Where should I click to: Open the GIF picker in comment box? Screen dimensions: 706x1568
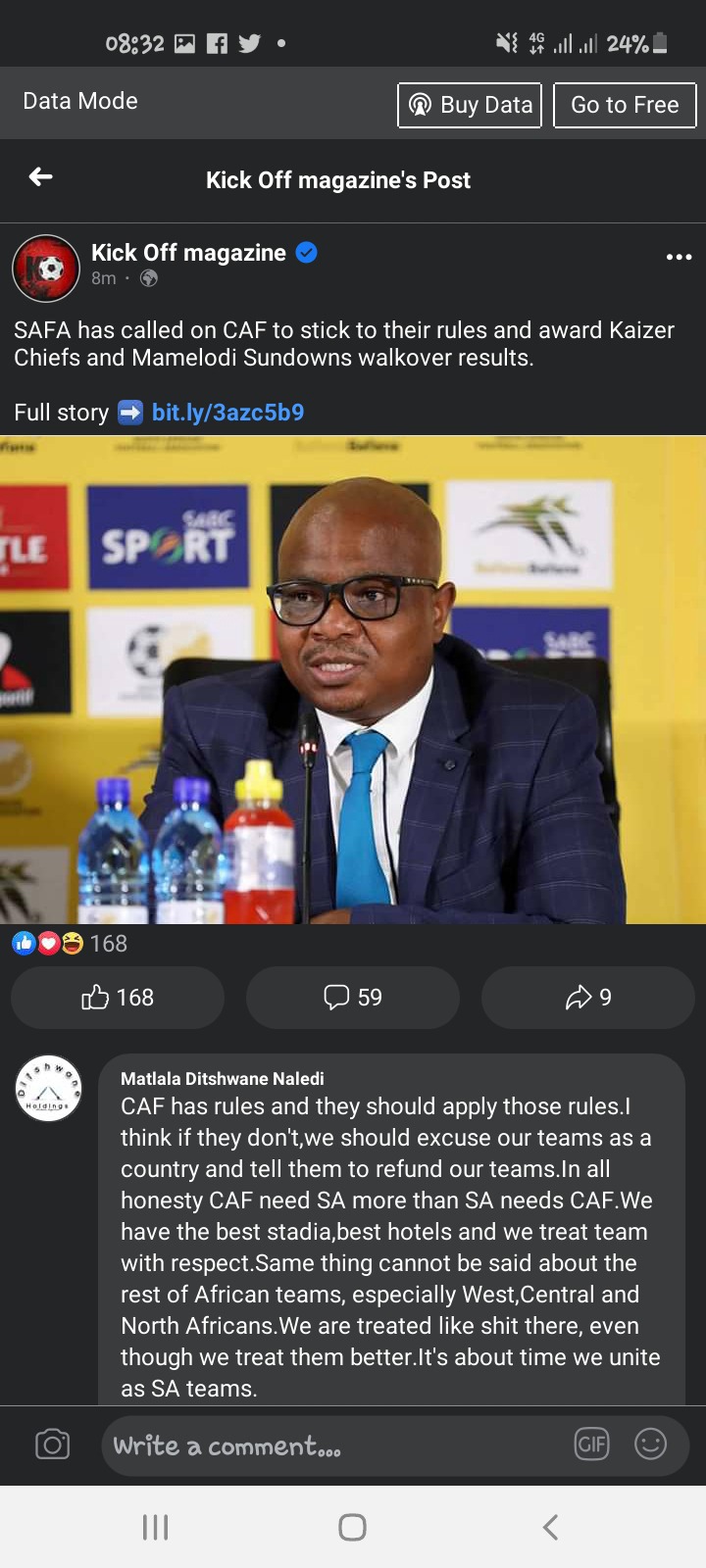[591, 1444]
